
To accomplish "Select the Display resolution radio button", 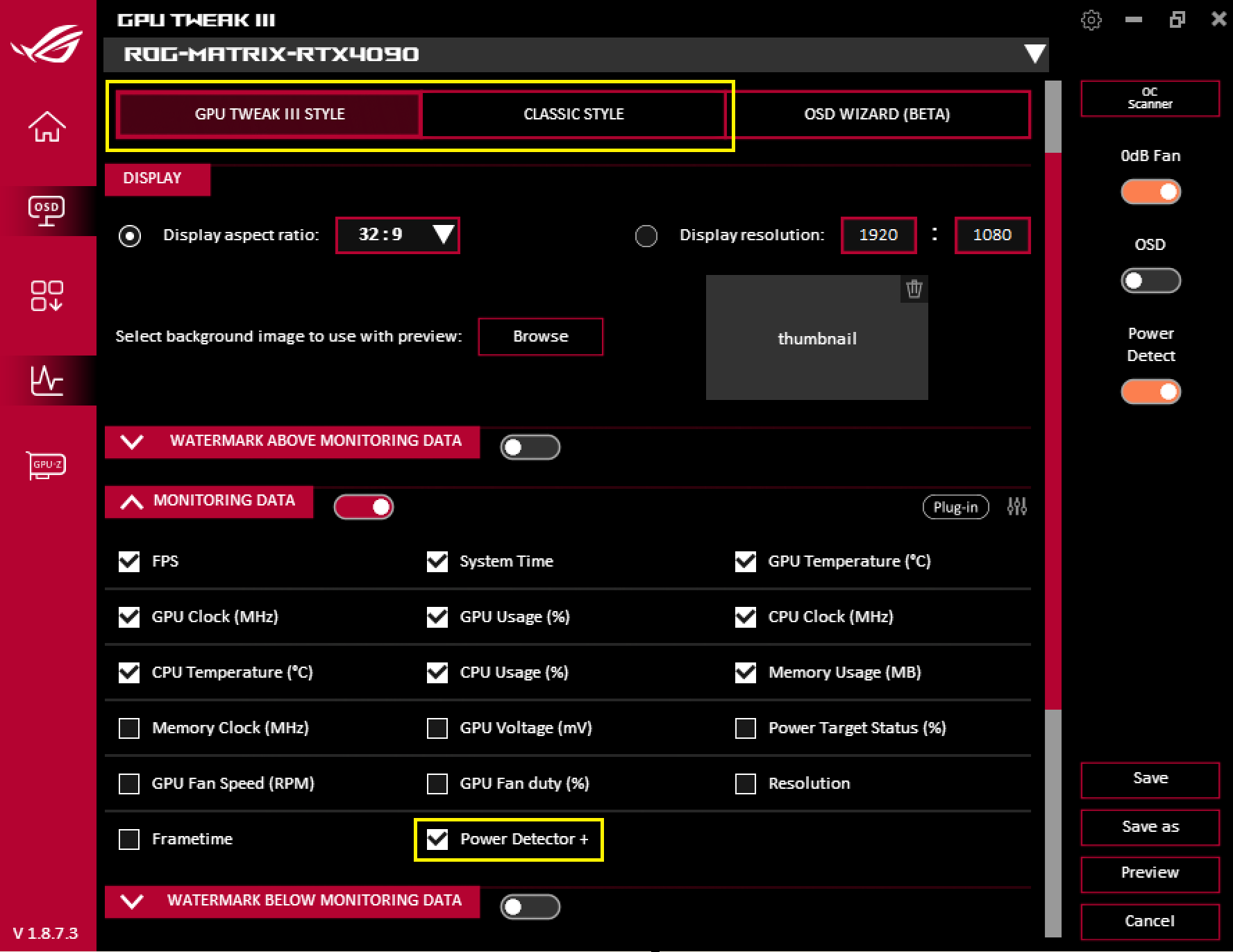I will point(646,236).
